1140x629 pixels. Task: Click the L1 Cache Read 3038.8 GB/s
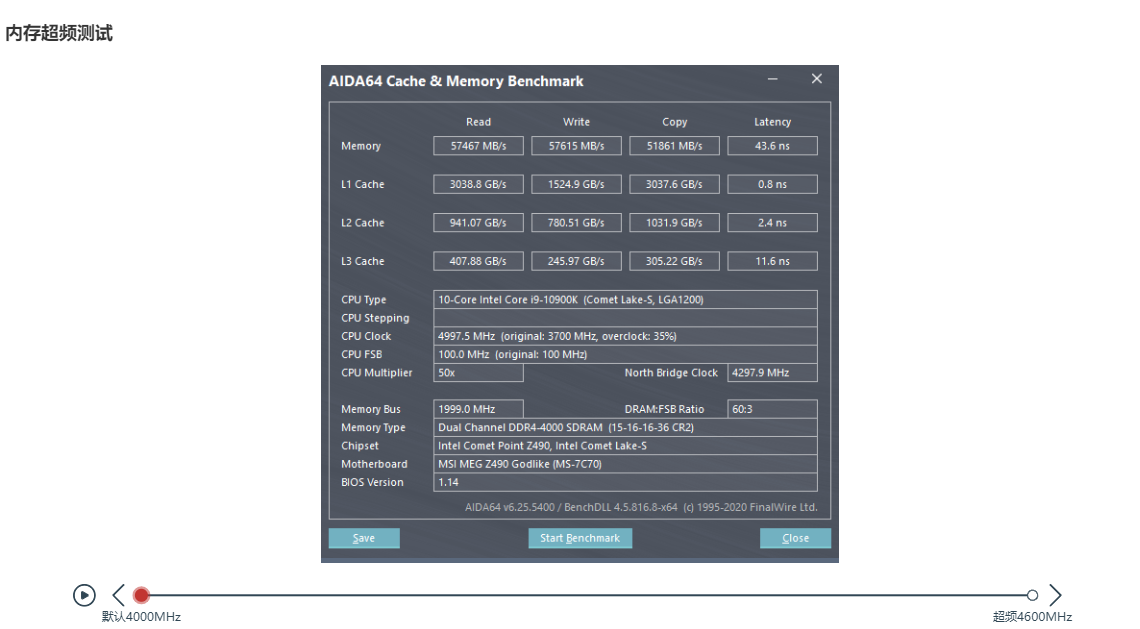(x=478, y=185)
